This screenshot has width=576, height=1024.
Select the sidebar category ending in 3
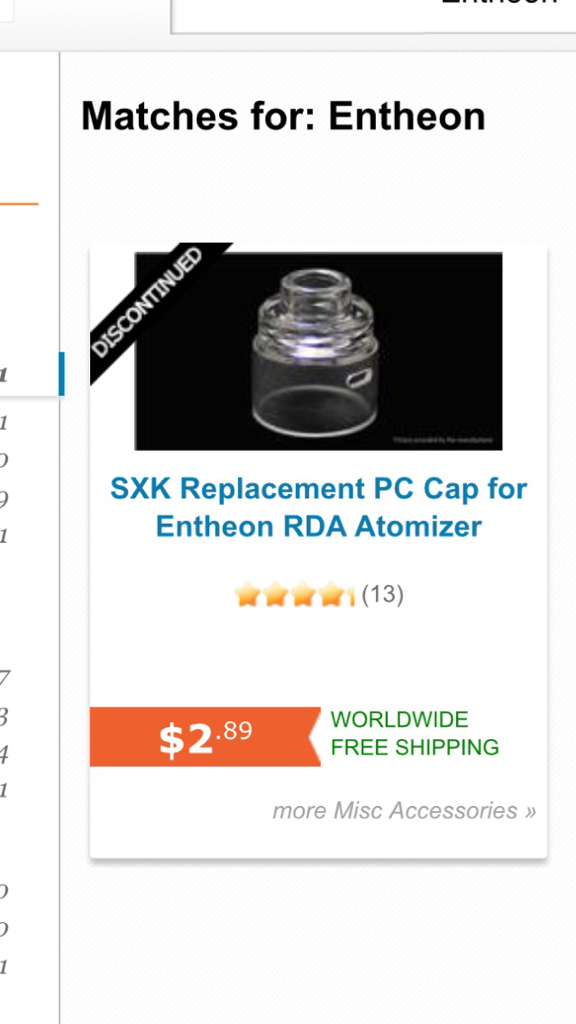pyautogui.click(x=3, y=717)
